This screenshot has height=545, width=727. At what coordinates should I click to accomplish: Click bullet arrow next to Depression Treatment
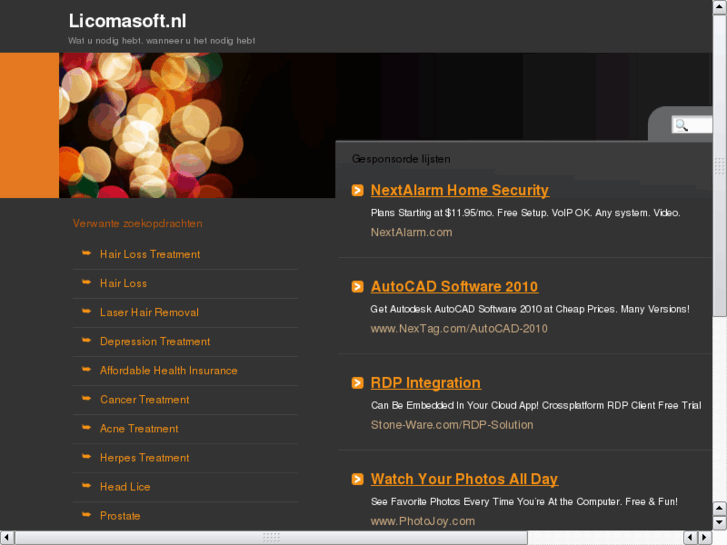click(x=87, y=340)
